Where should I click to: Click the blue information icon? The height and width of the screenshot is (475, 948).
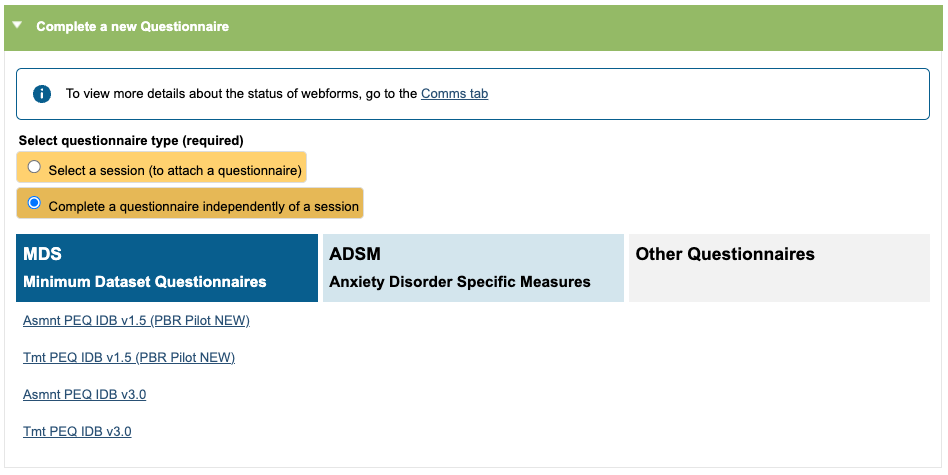[x=42, y=94]
